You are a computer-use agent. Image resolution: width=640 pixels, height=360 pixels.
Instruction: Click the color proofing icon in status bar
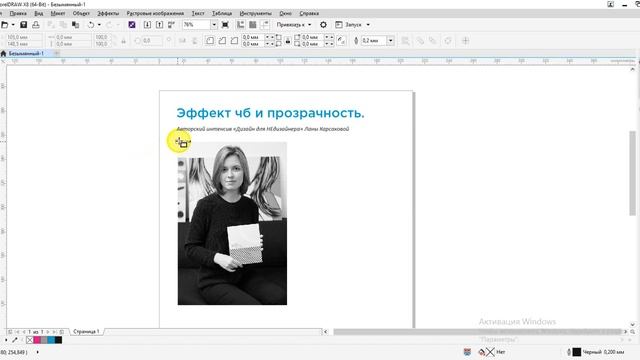tap(467, 352)
